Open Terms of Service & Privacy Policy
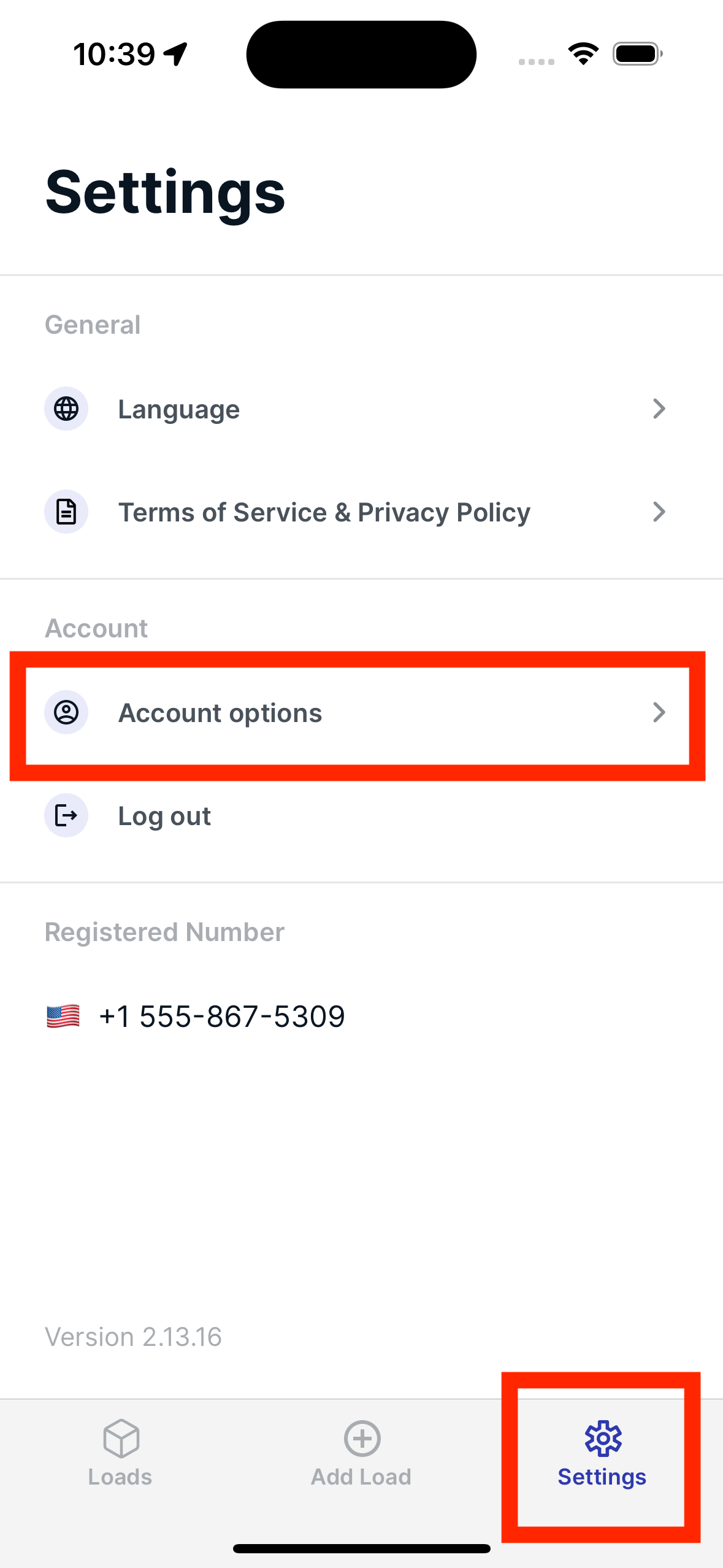Image resolution: width=723 pixels, height=1568 pixels. (324, 512)
